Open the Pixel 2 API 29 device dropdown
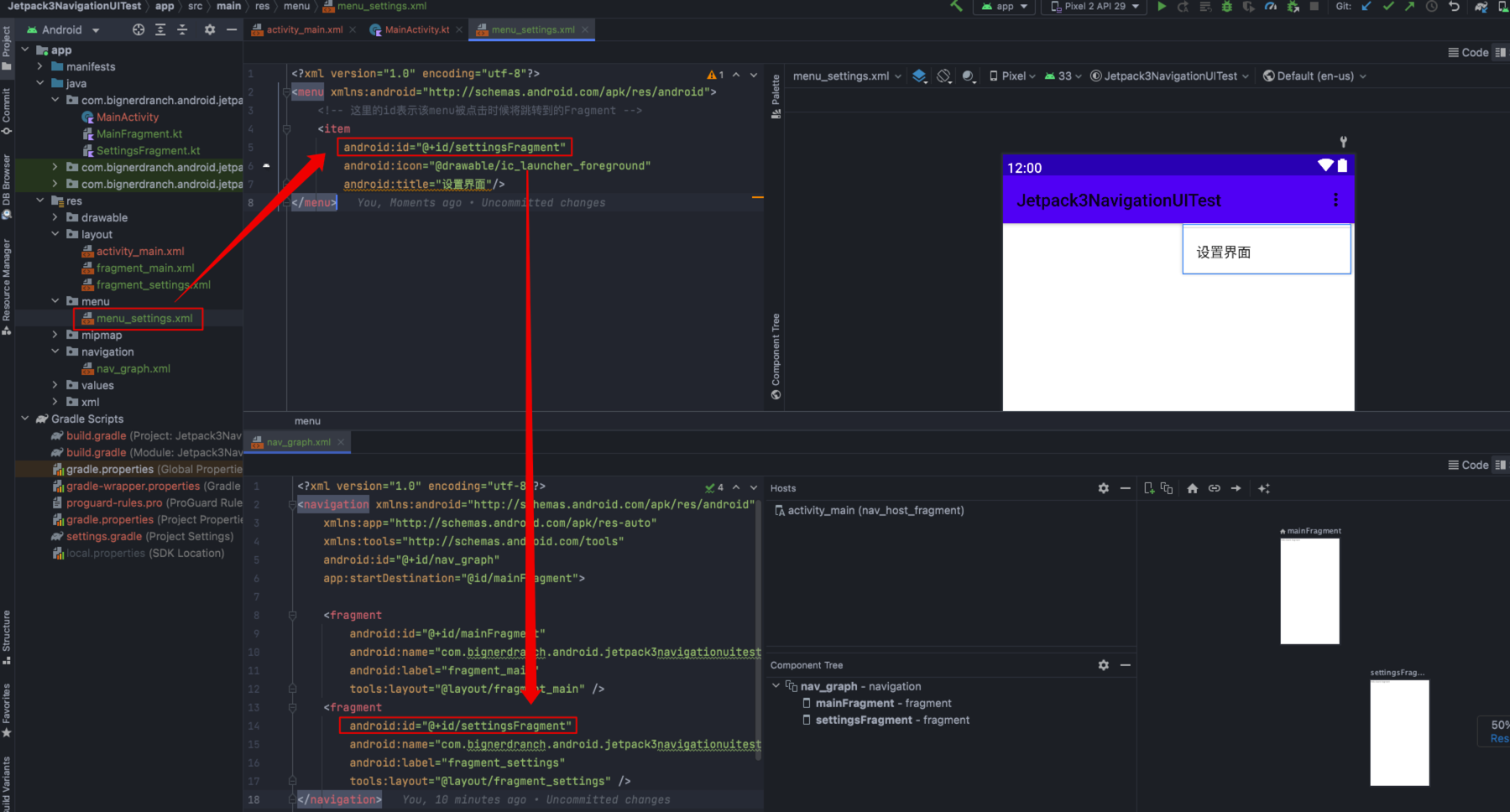Screen dimensions: 1510x812 pyautogui.click(x=1095, y=7)
